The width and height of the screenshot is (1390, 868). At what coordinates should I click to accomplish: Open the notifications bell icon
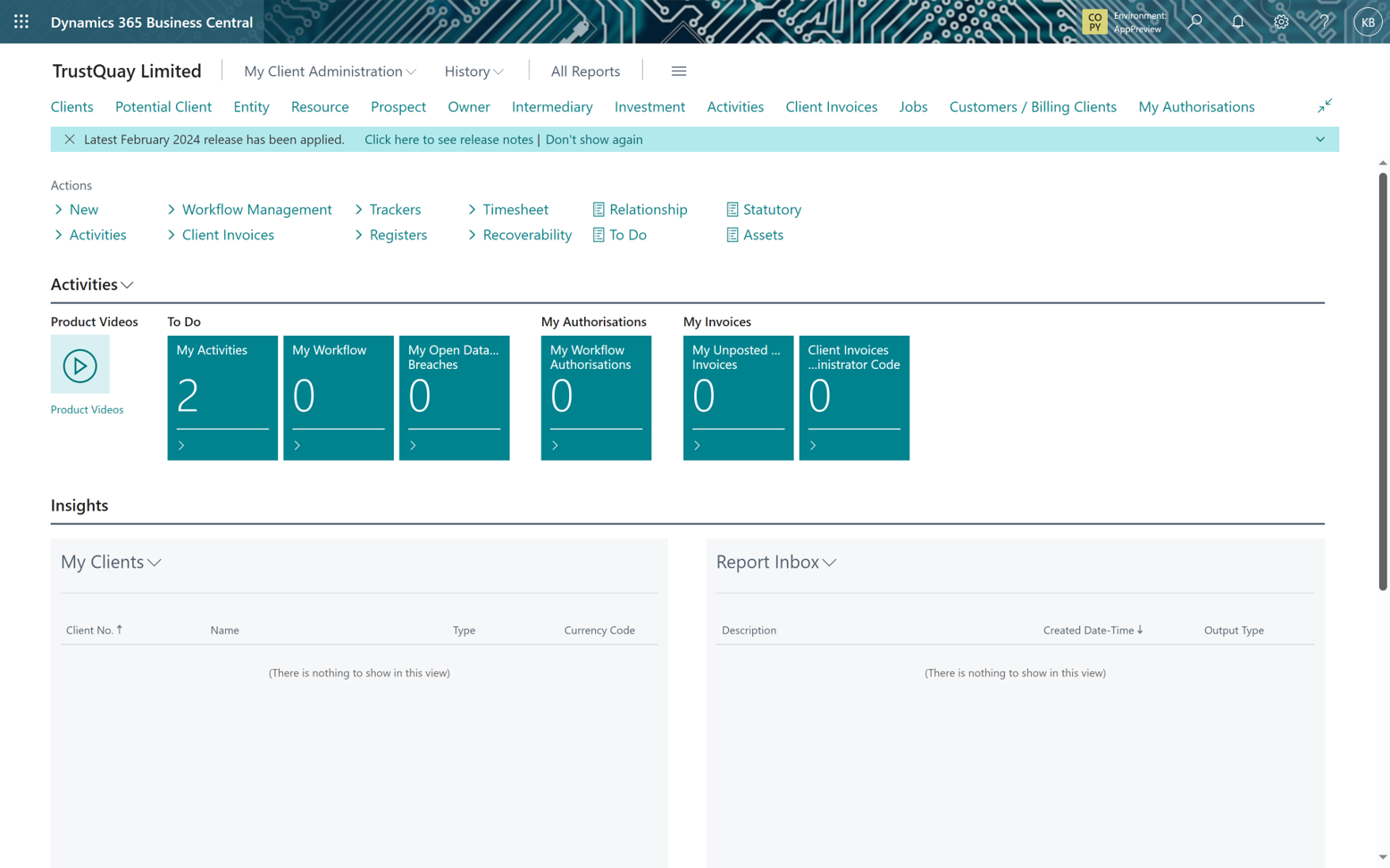tap(1238, 21)
